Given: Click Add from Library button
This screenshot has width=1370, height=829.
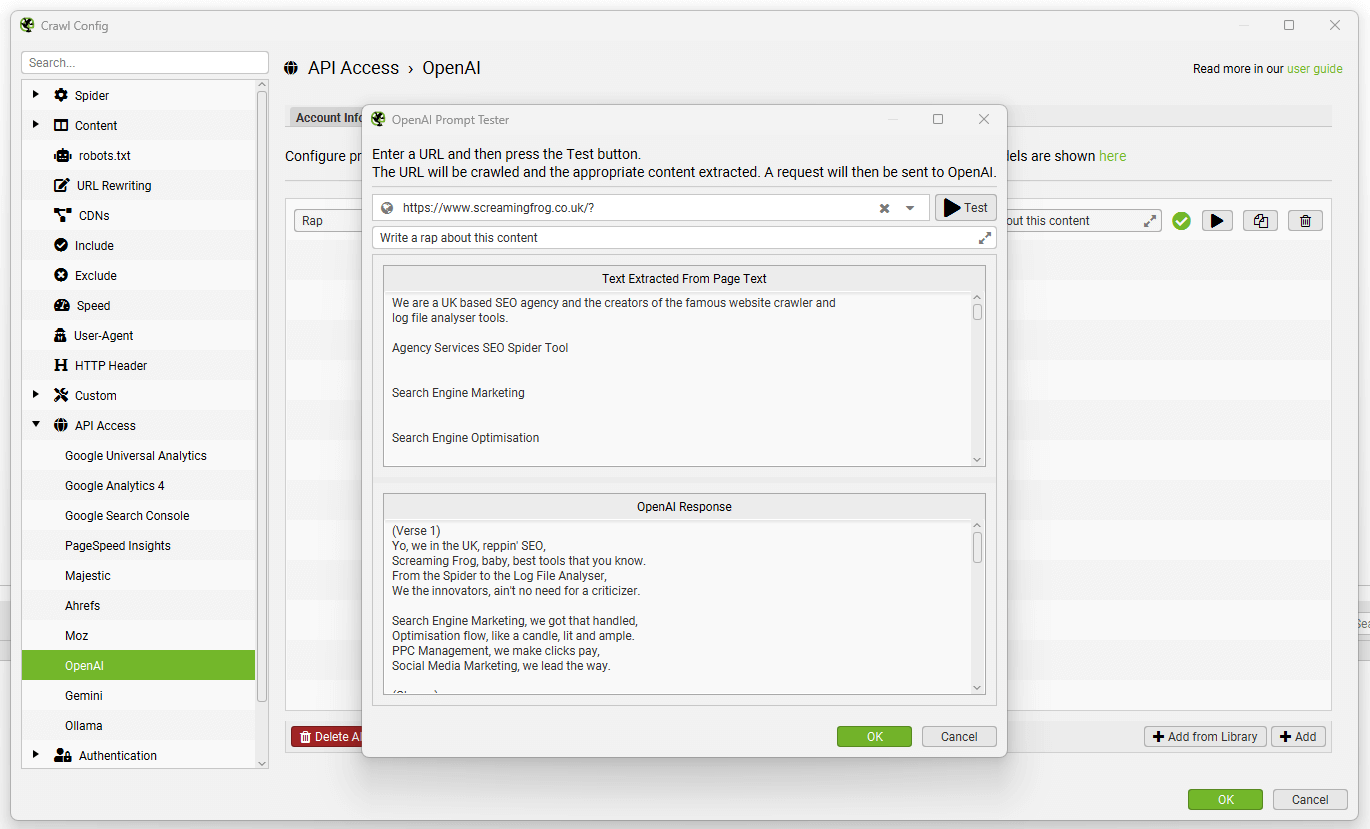Looking at the screenshot, I should point(1205,737).
